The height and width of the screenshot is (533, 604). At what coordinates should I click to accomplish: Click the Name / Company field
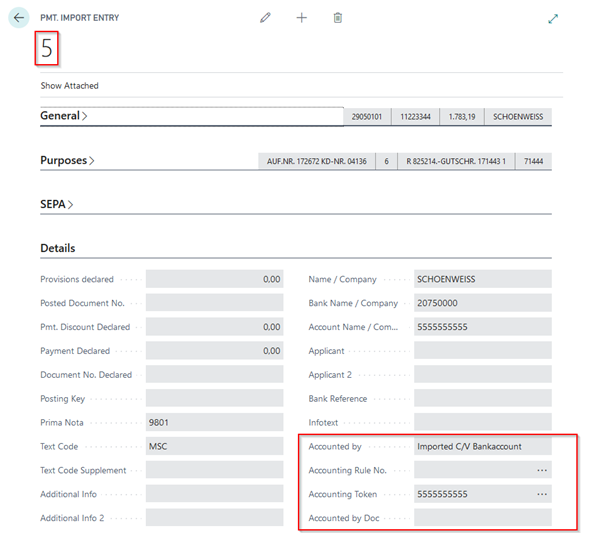(482, 279)
